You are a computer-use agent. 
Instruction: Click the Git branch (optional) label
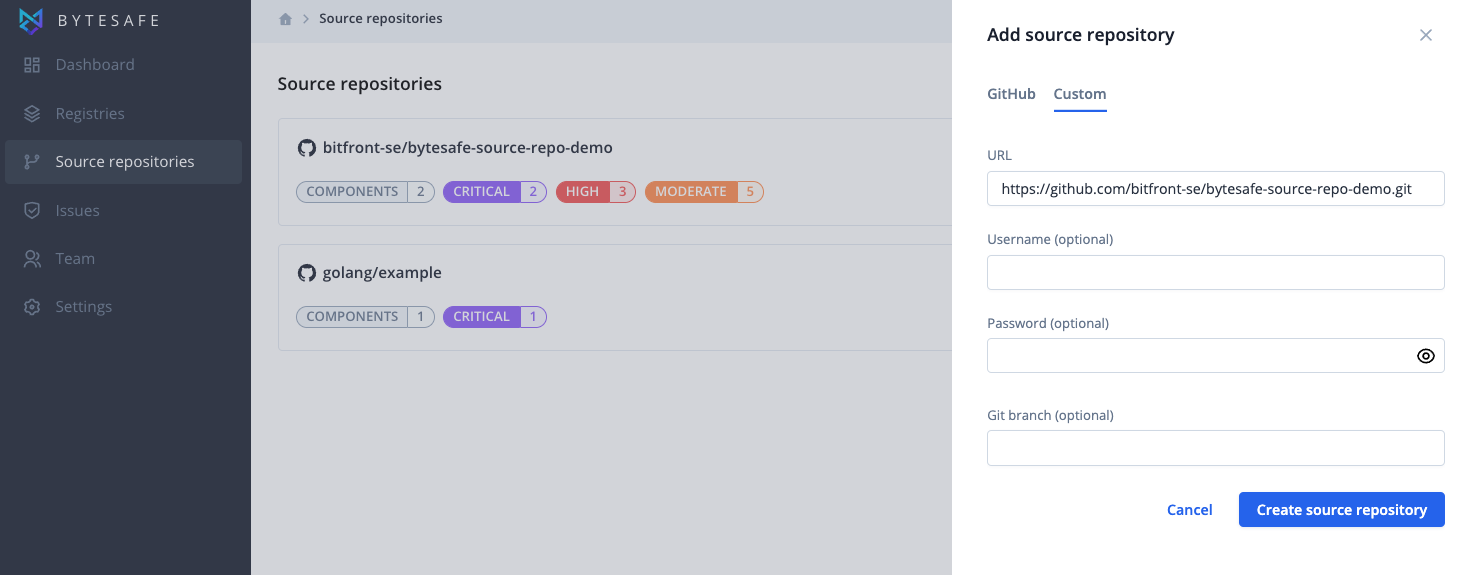coord(1050,416)
